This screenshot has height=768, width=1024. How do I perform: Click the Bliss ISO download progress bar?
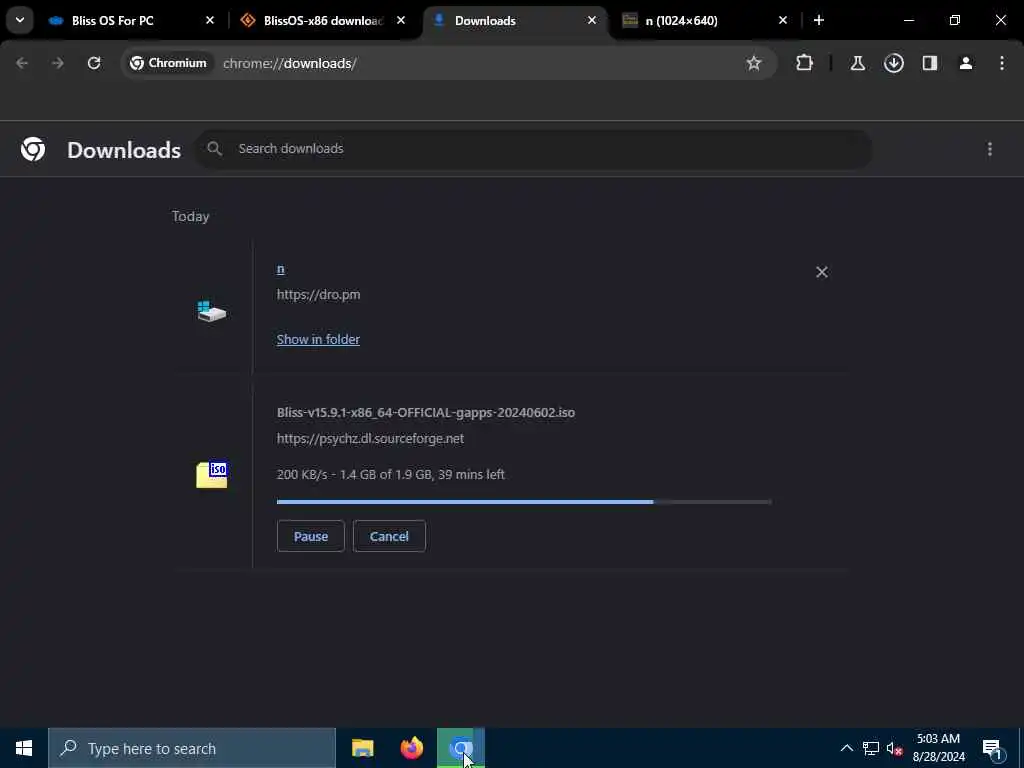tap(524, 502)
